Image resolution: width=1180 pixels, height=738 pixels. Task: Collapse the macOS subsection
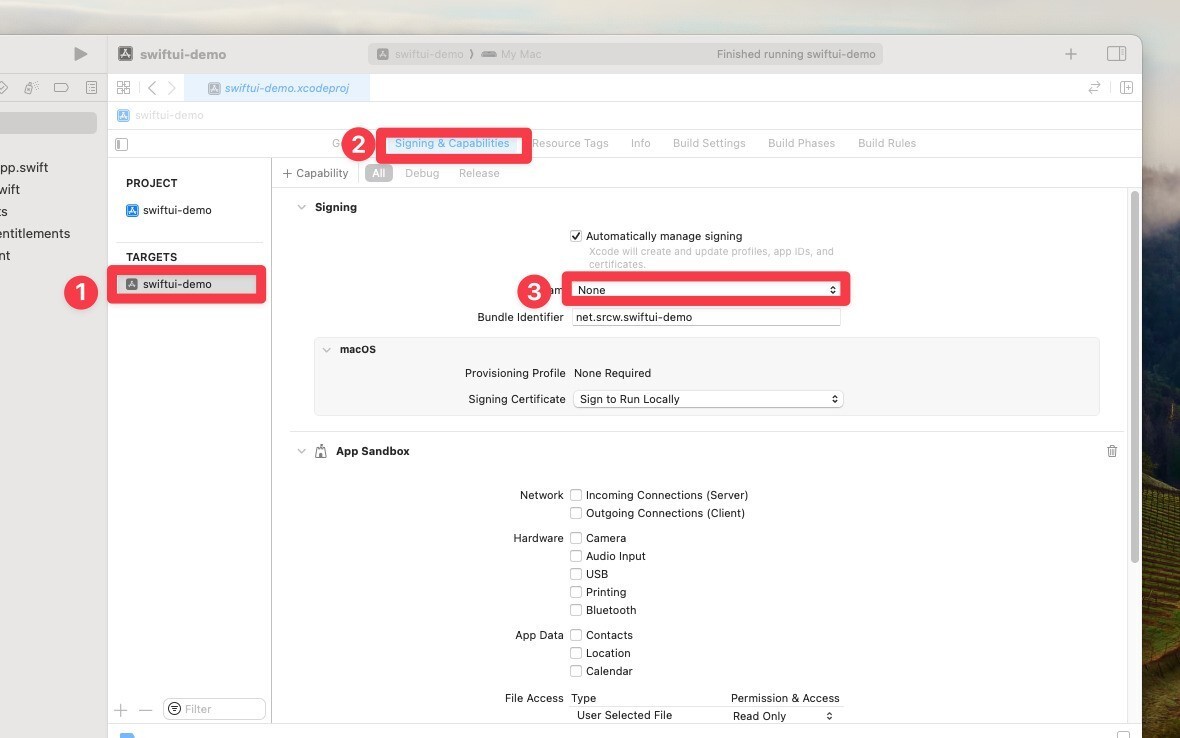tap(327, 350)
